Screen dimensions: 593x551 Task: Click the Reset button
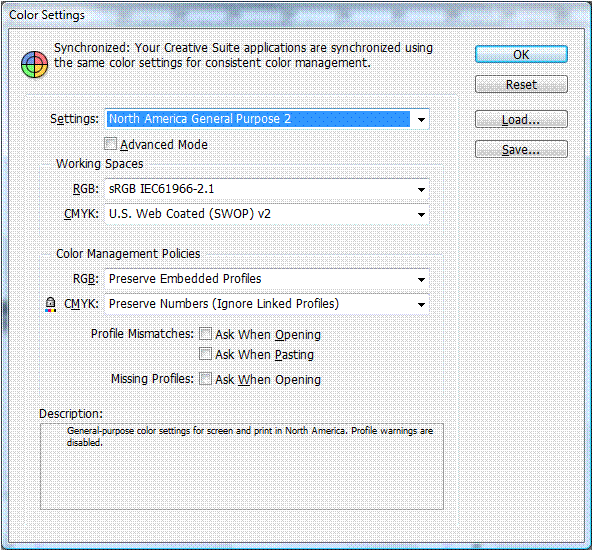point(521,84)
